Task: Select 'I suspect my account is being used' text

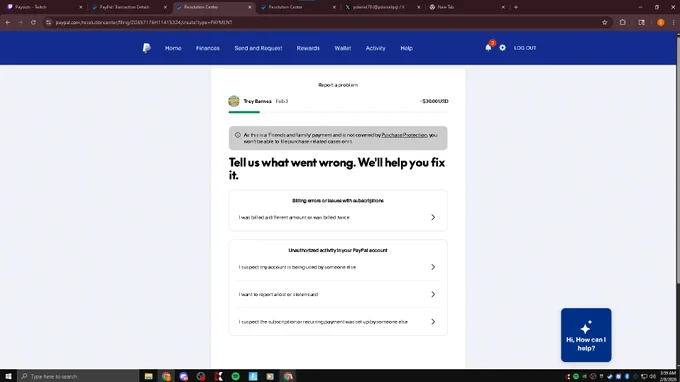Action: [x=297, y=267]
